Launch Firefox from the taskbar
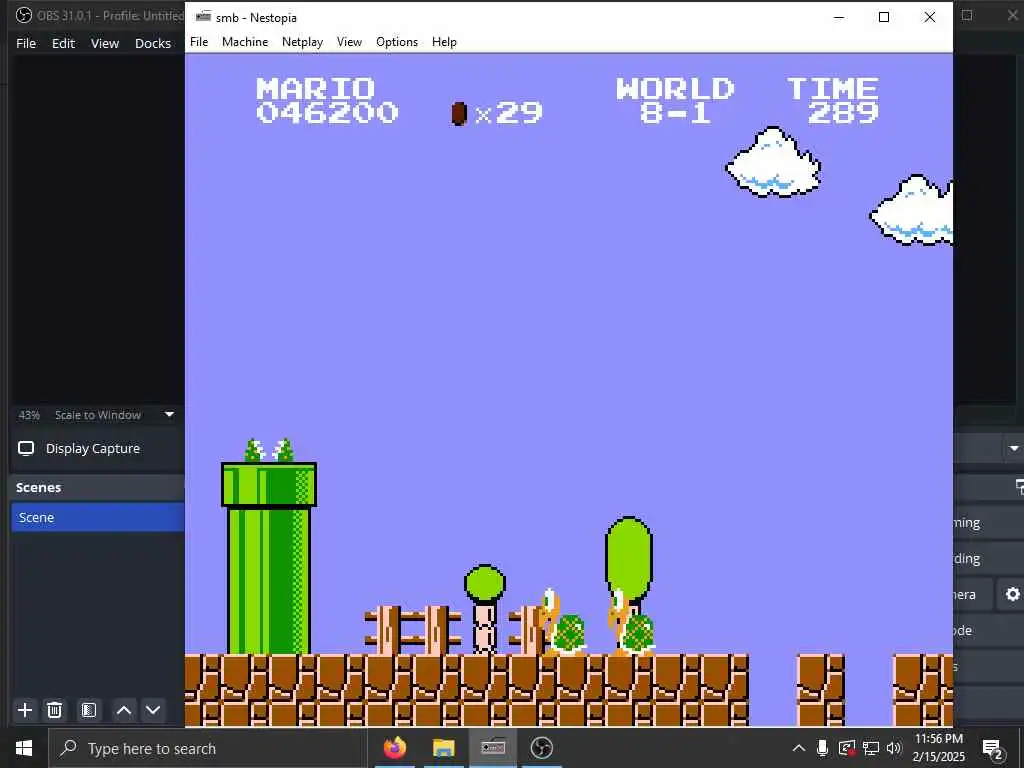Screen dimensions: 1024x768 click(394, 748)
